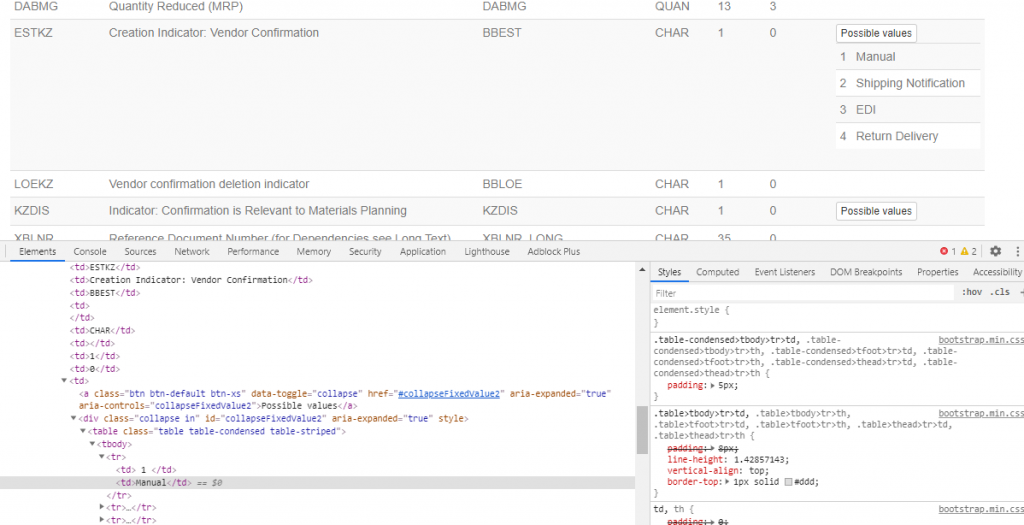Click 'Vendor confirmation deletion indicator' description

pos(209,184)
